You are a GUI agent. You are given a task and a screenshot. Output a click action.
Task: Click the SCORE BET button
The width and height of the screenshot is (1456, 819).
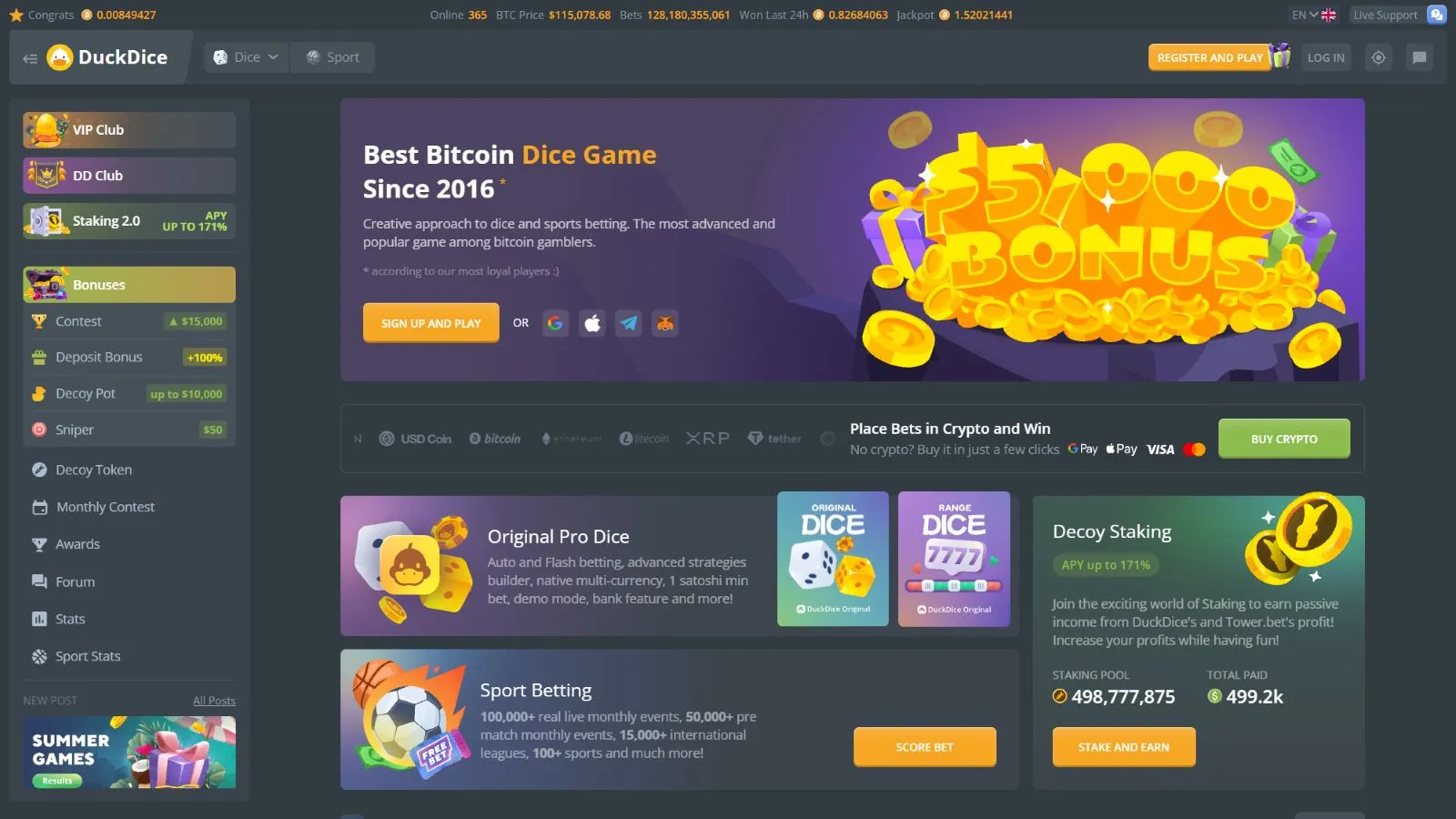point(925,747)
